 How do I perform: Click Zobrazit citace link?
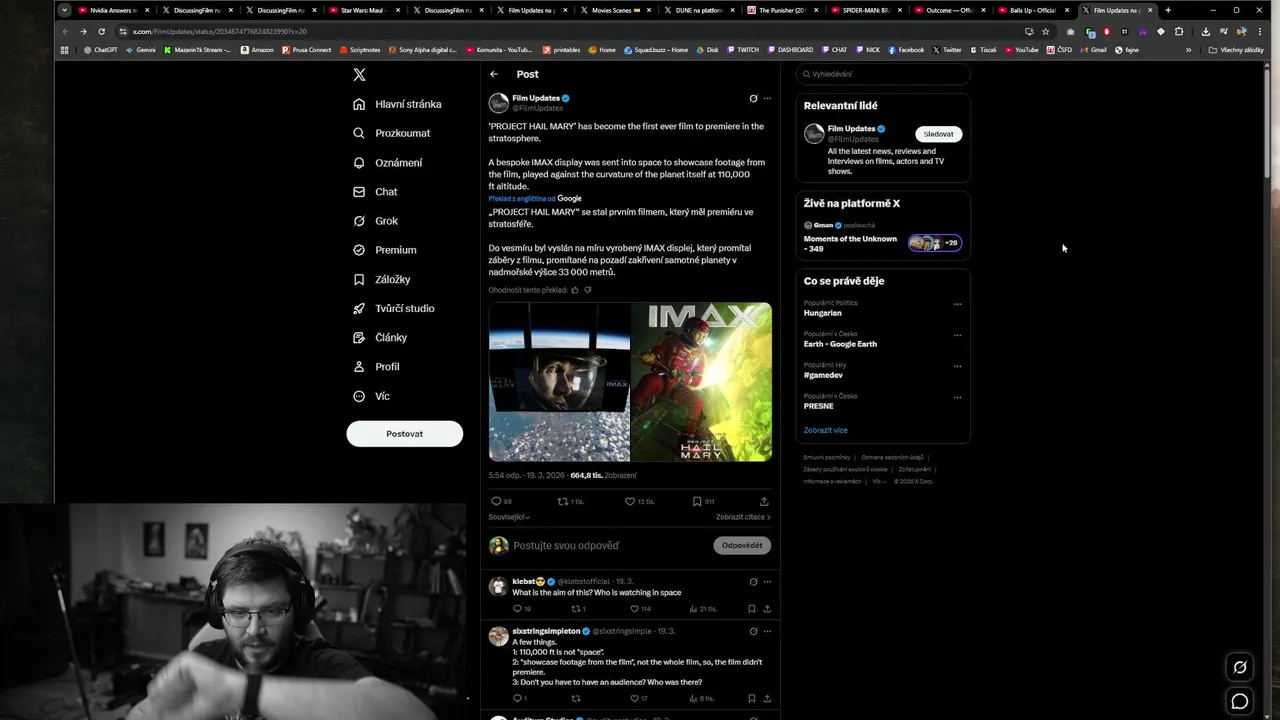(x=743, y=517)
